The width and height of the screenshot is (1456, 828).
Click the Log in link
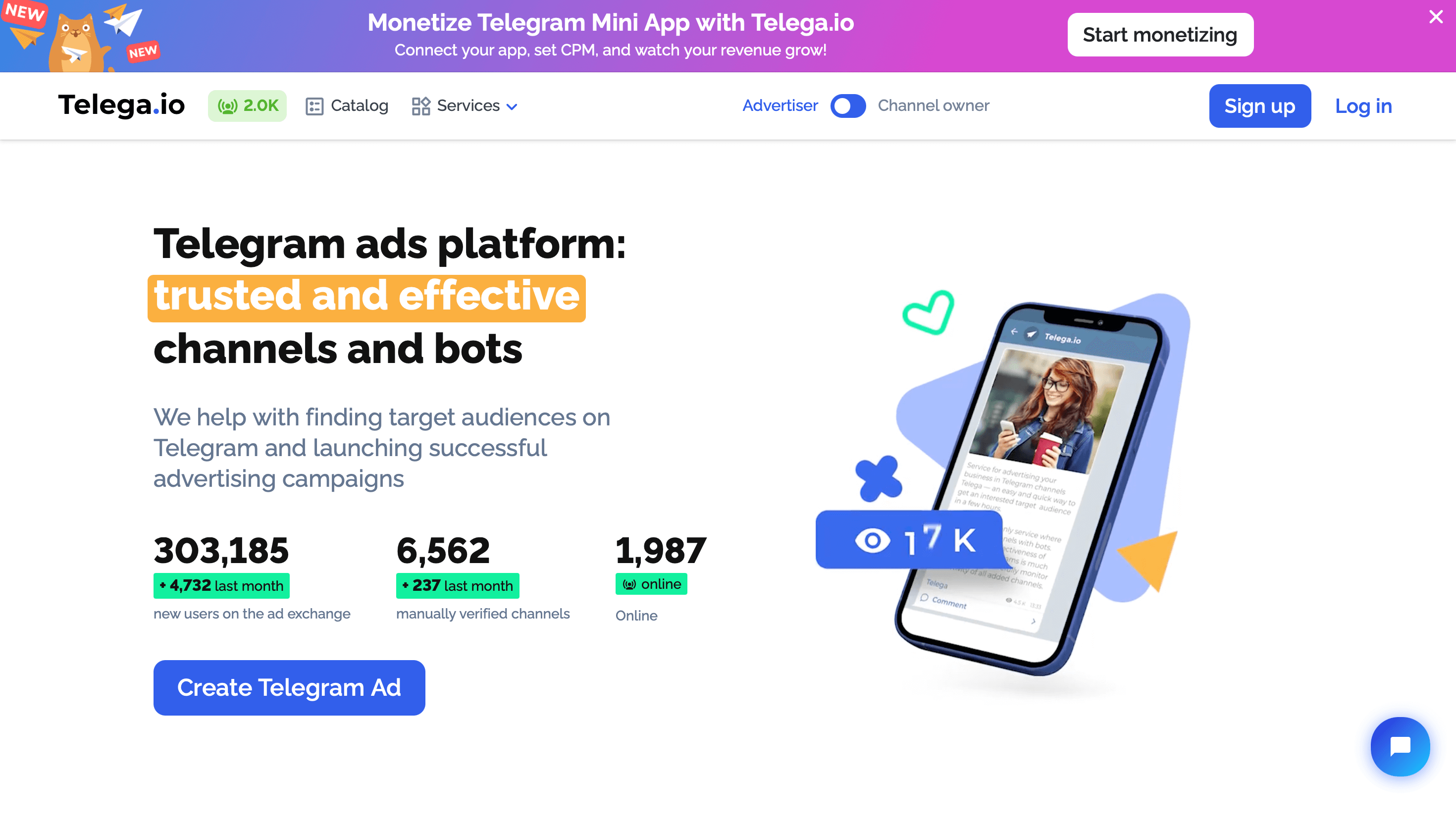point(1363,106)
